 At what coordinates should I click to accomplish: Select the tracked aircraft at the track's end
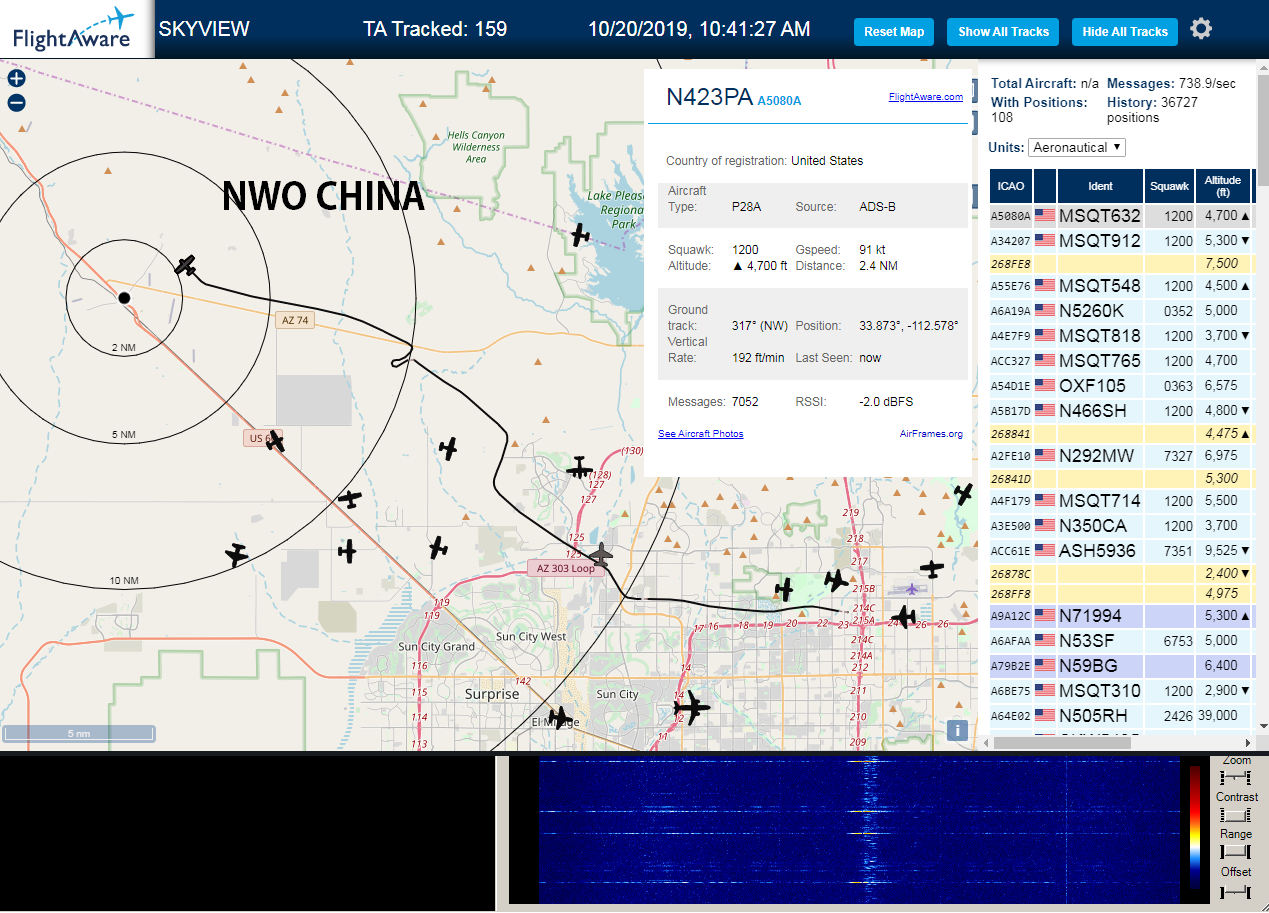[186, 265]
